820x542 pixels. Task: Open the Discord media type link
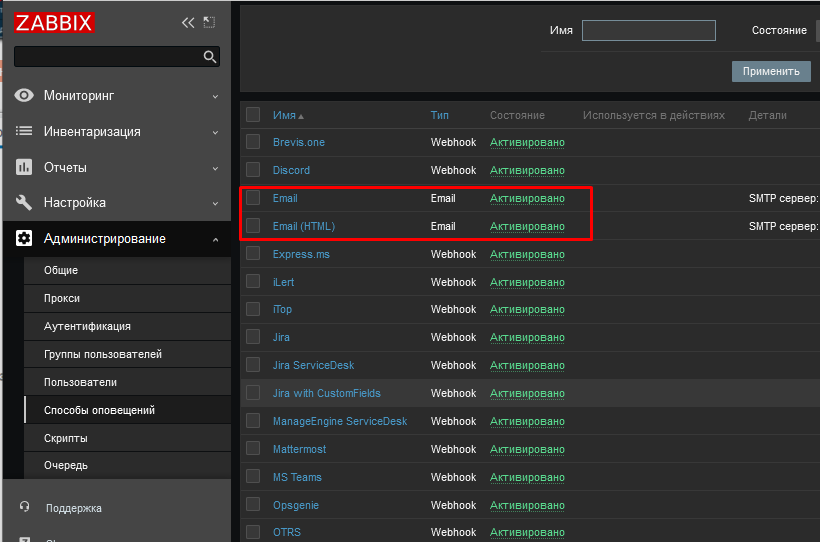point(291,170)
